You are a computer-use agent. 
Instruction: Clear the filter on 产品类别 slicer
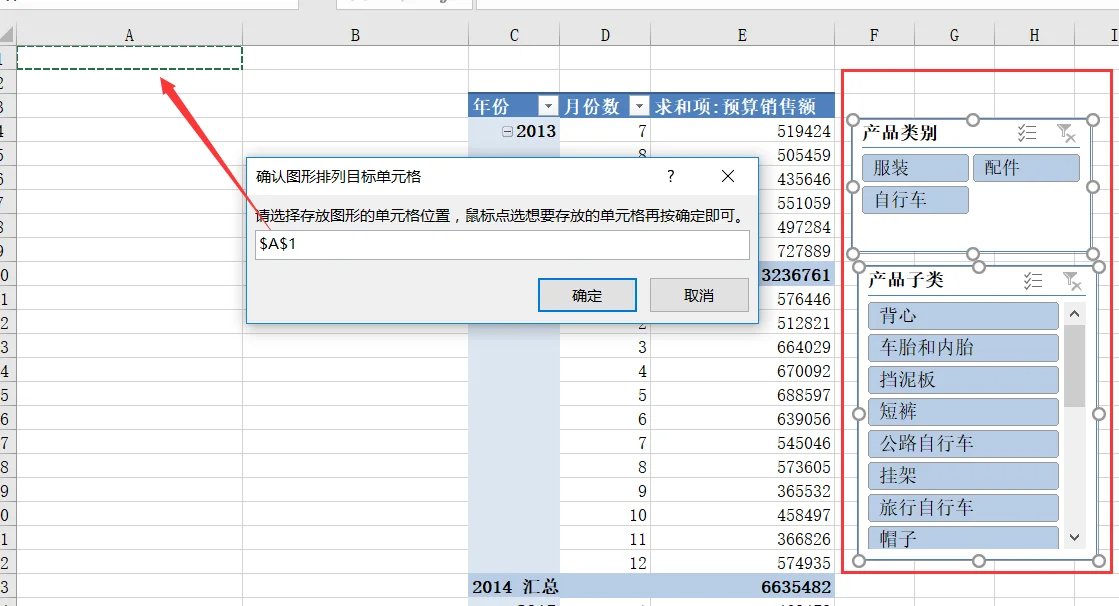point(1065,133)
